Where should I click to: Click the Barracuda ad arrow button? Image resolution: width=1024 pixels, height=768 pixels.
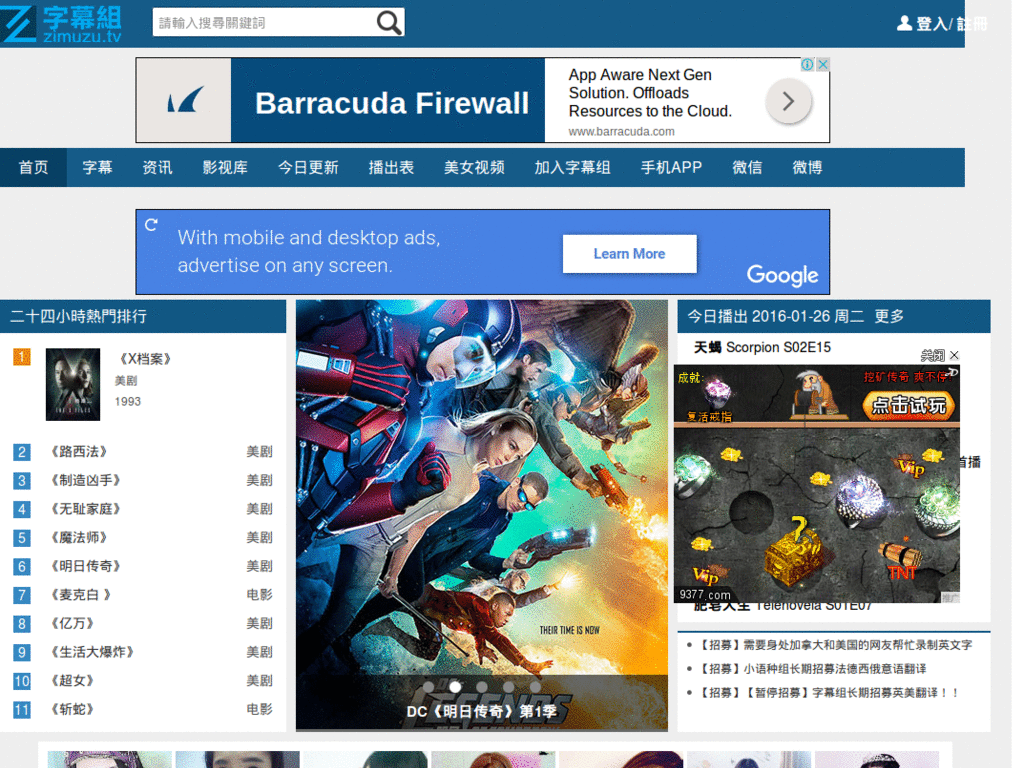pos(788,101)
